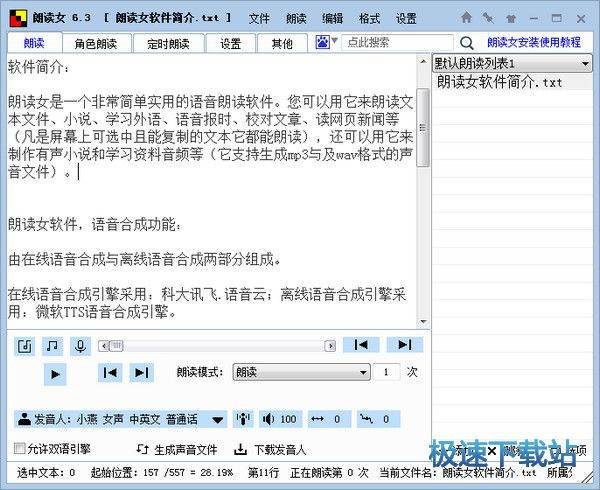600x490 pixels.
Task: Switch to the 定时朗读 tab
Action: pyautogui.click(x=168, y=43)
